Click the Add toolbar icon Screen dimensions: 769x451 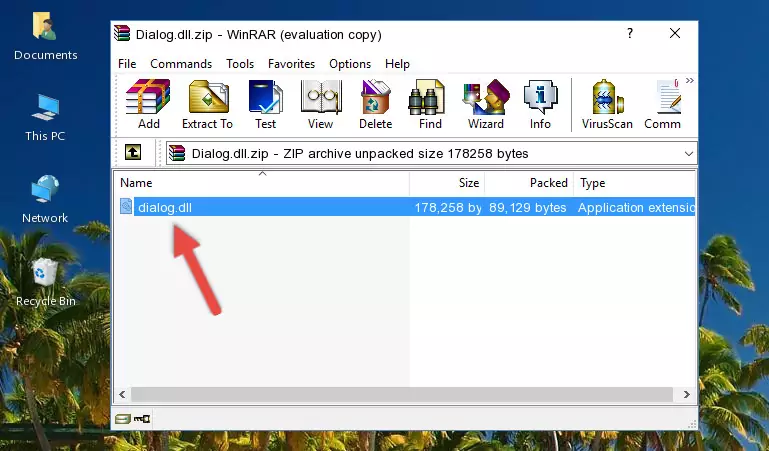148,104
